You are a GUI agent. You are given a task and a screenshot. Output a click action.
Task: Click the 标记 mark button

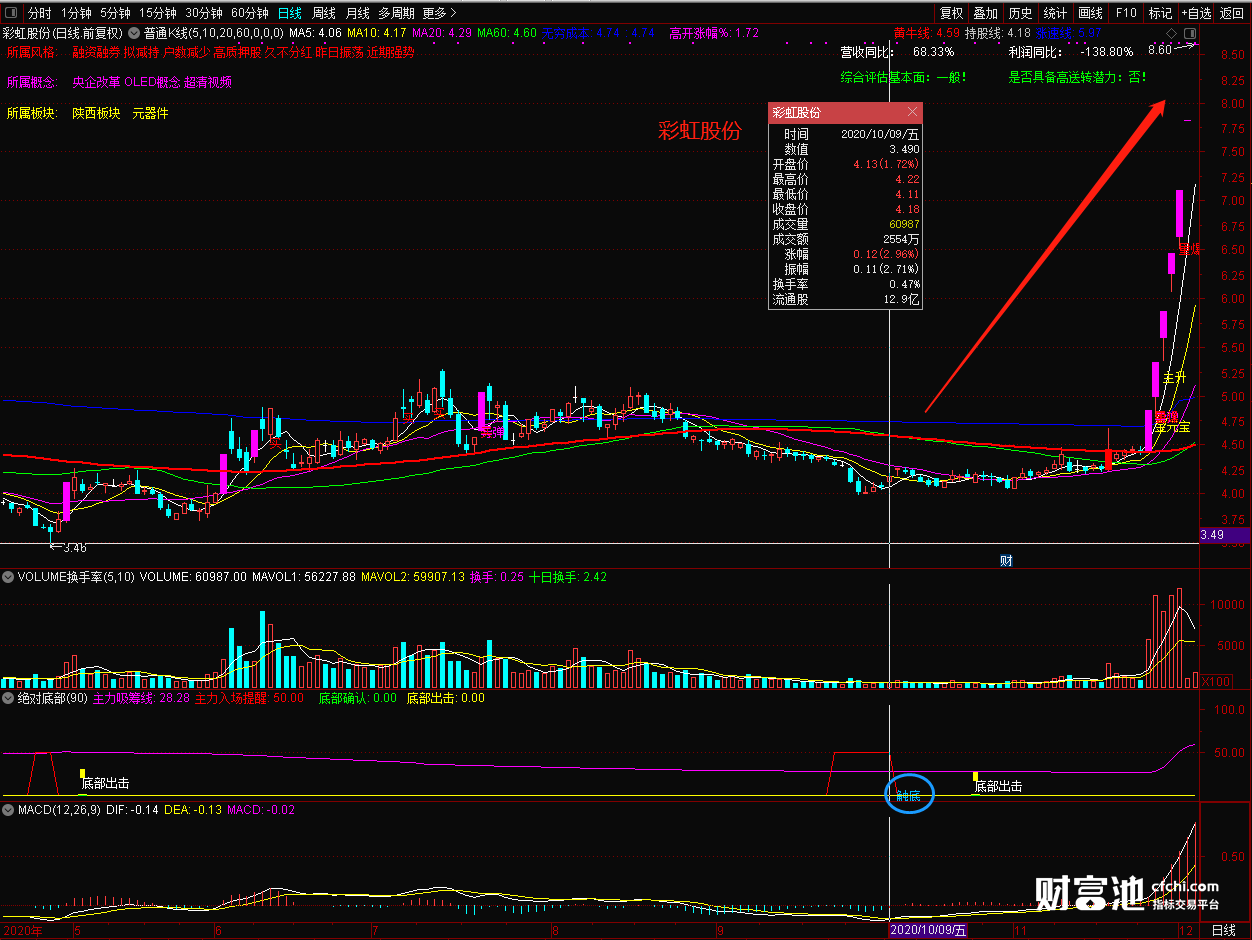(x=1160, y=13)
